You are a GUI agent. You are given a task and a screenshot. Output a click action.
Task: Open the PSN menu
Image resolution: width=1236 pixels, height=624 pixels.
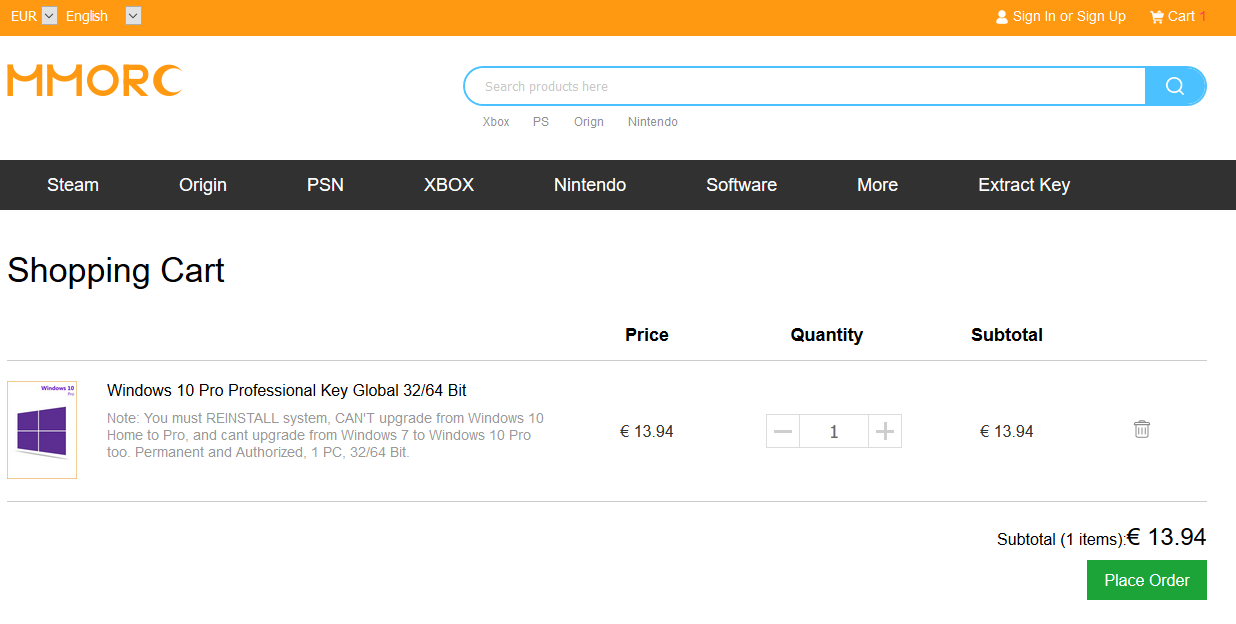tap(325, 185)
